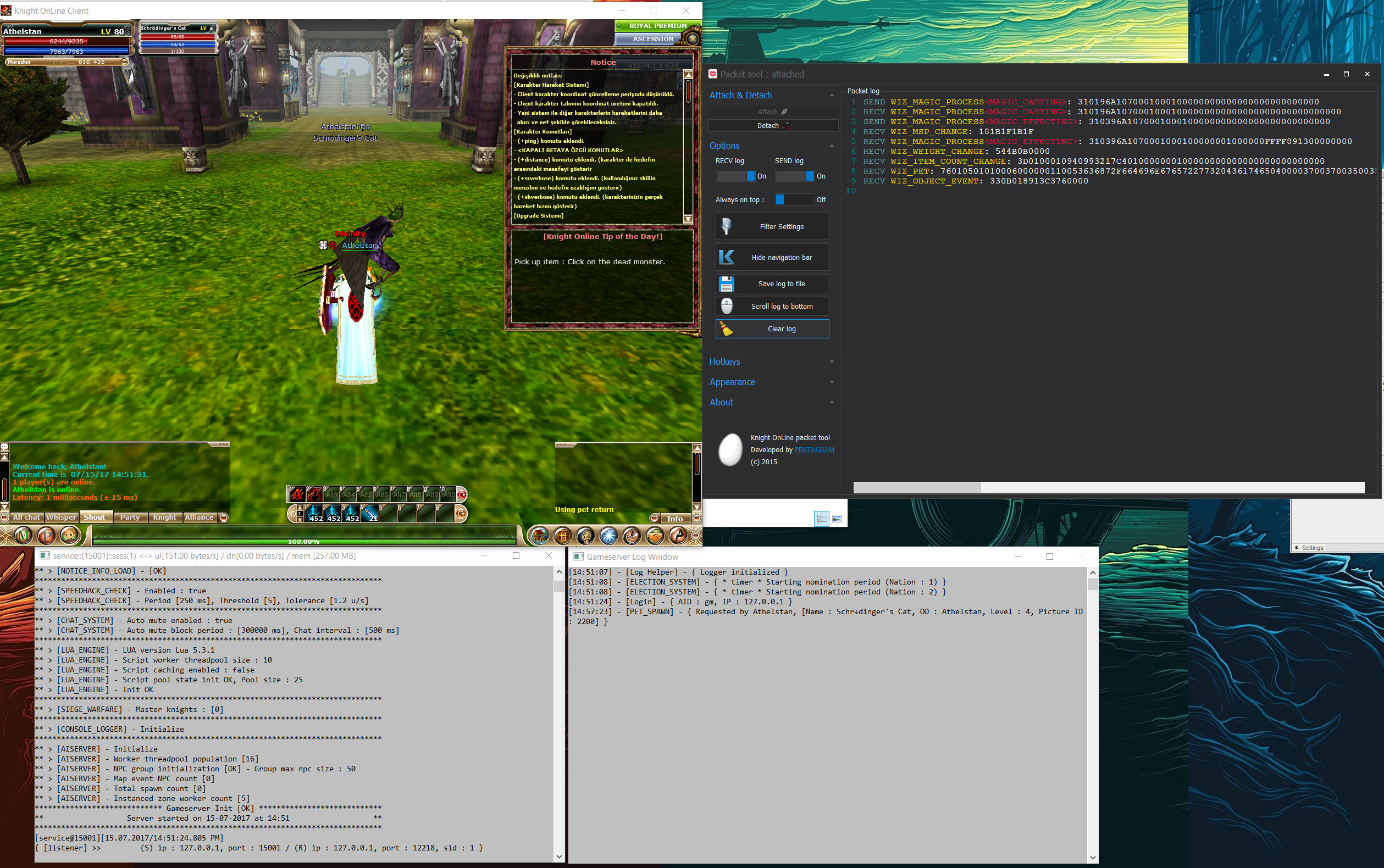Click the Save log to file disk icon
The width and height of the screenshot is (1384, 868).
pos(727,283)
